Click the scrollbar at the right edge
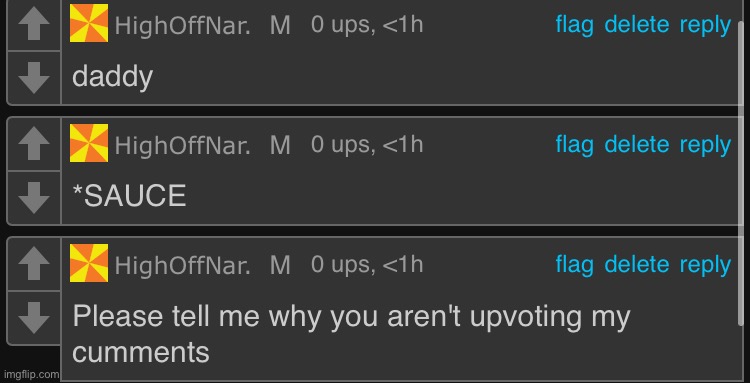Screen dimensions: 750x383 [743, 172]
